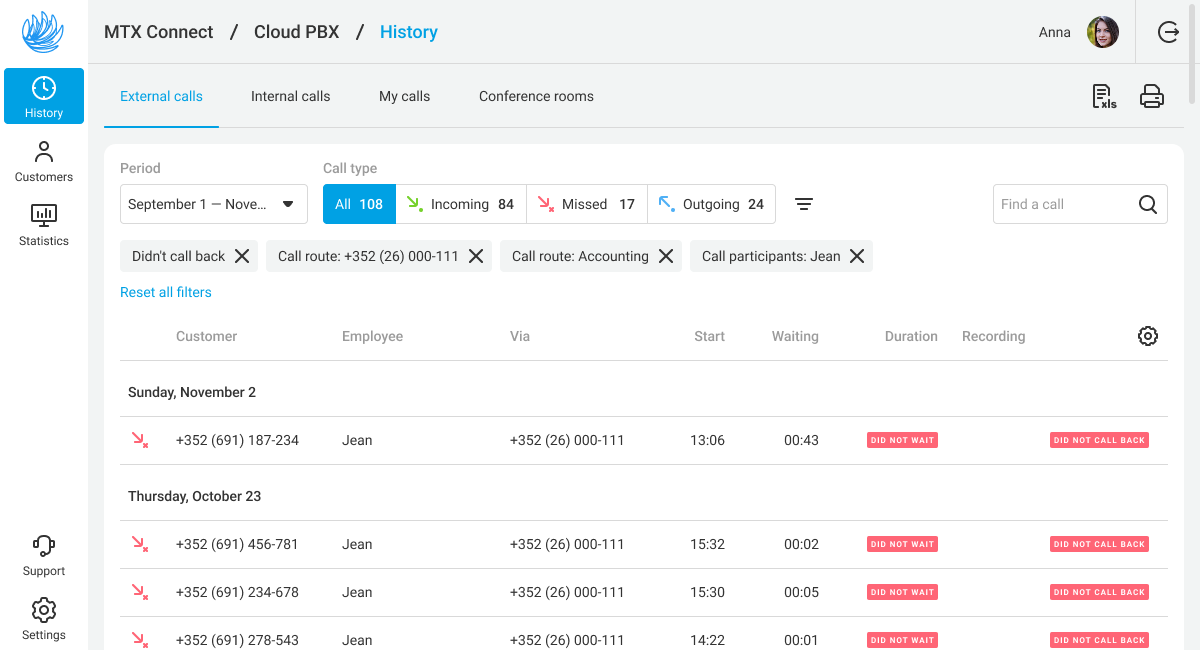Viewport: 1200px width, 650px height.
Task: Select the Outgoing call type filter
Action: [x=711, y=204]
